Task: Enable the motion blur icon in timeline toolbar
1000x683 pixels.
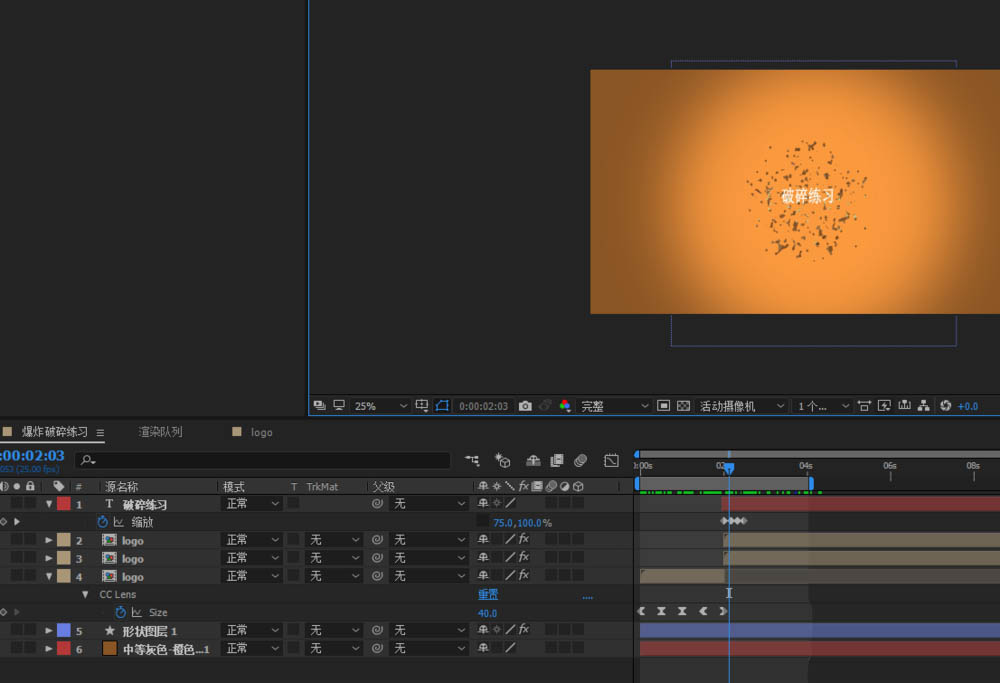Action: click(580, 460)
